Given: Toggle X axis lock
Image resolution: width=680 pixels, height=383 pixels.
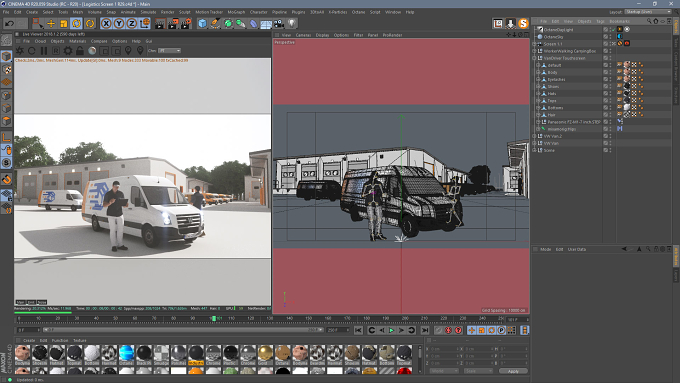Looking at the screenshot, I should click(x=106, y=23).
